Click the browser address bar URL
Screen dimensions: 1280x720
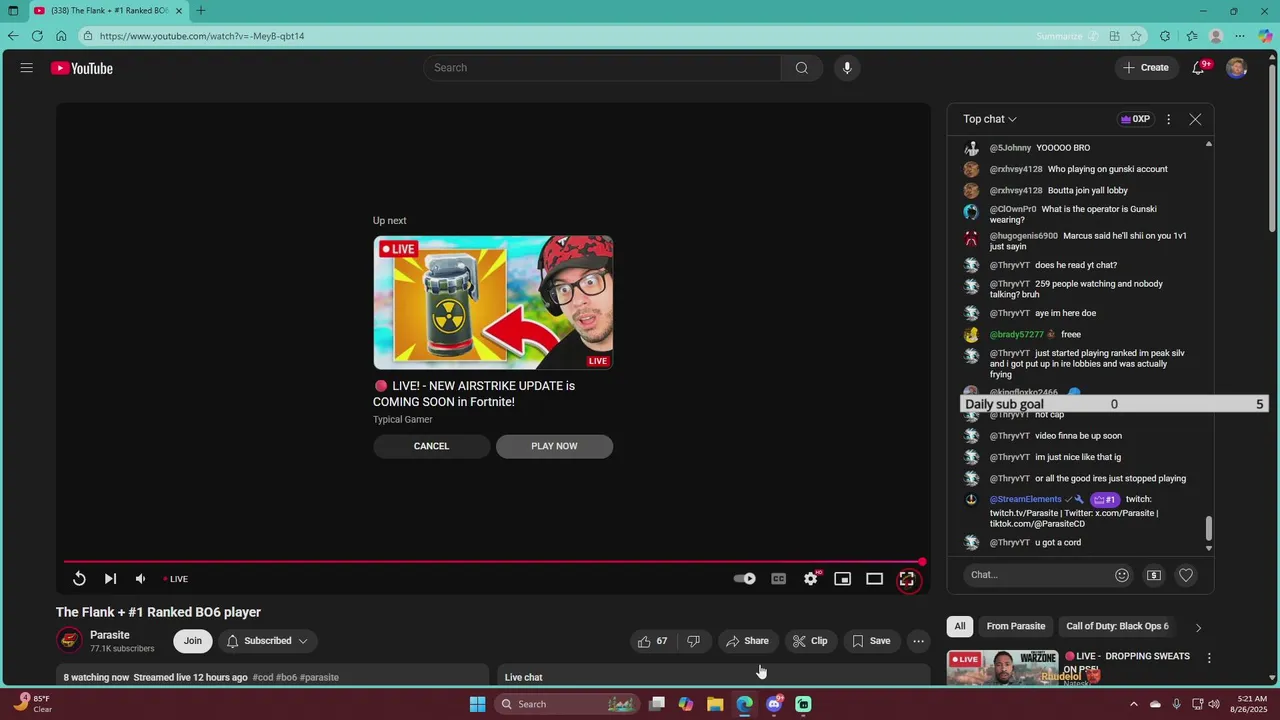tap(202, 36)
